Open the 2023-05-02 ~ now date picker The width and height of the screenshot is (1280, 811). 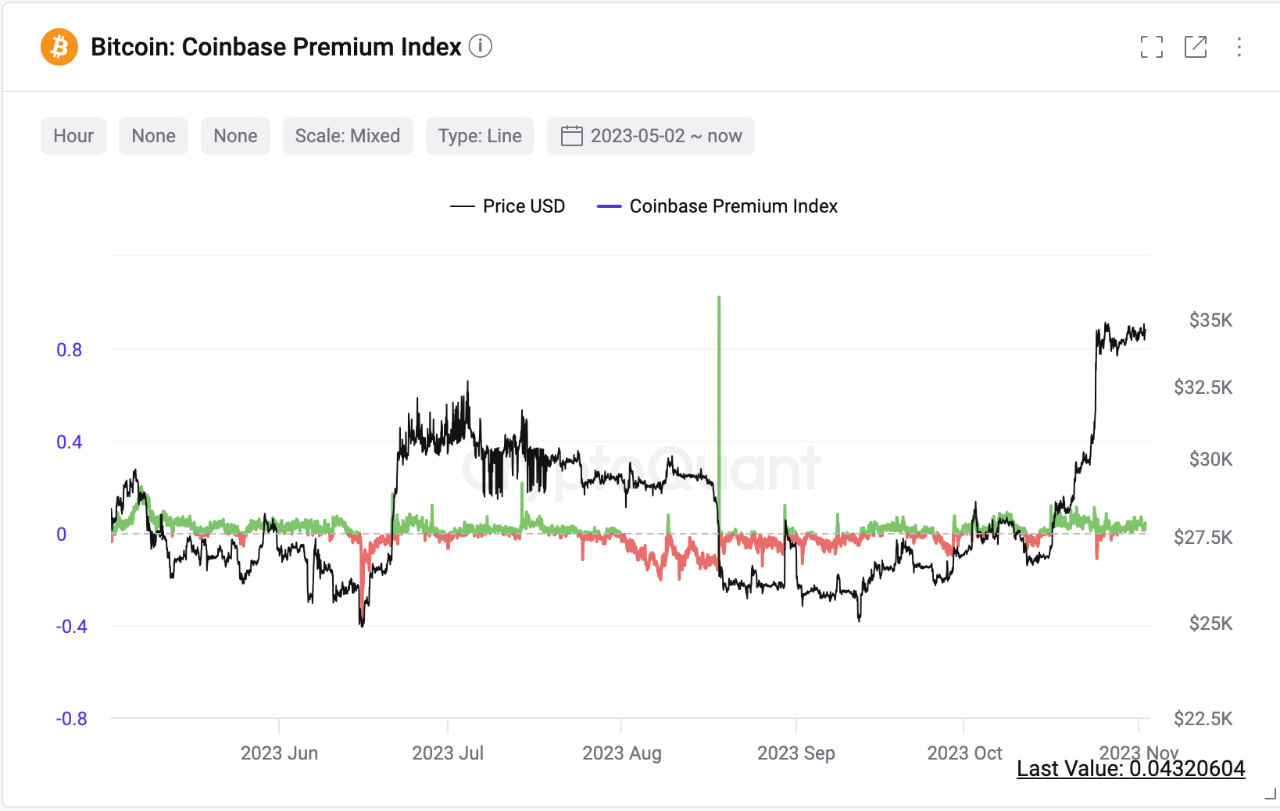coord(651,136)
